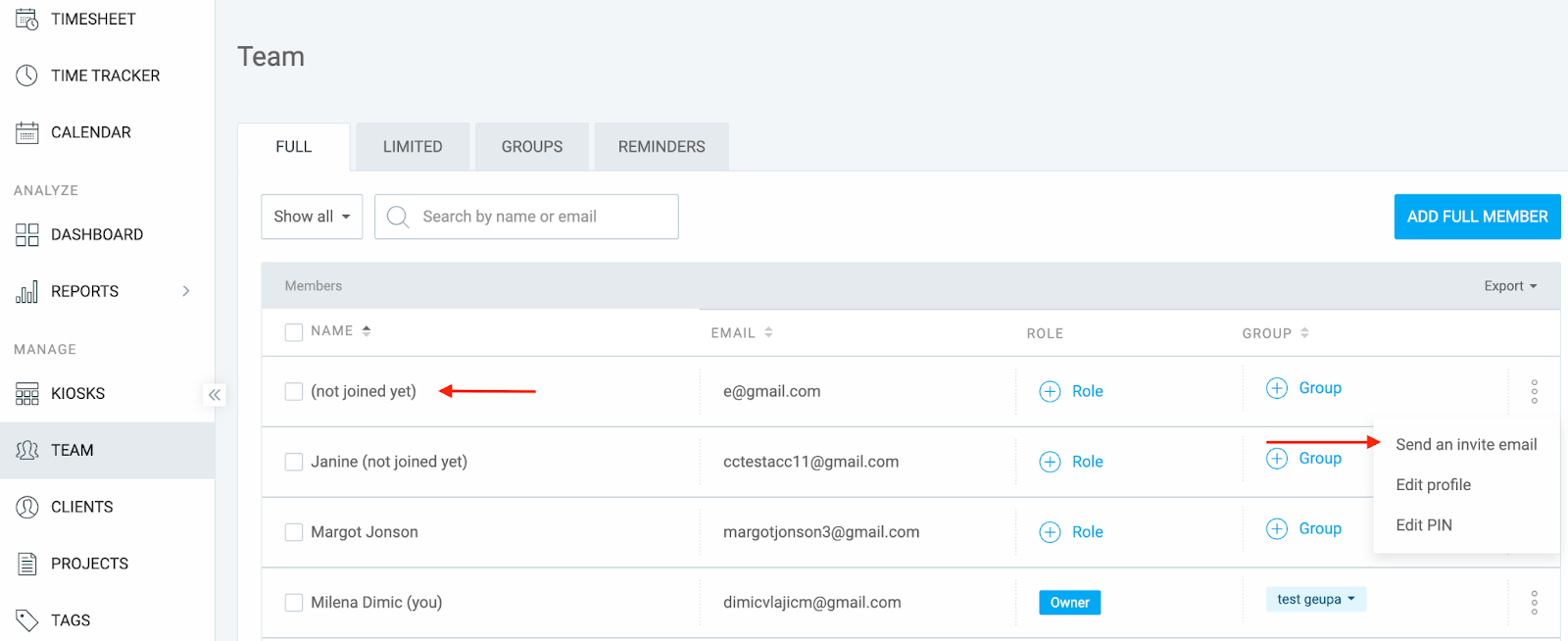Viewport: 1568px width, 641px height.
Task: Check the first (not joined yet) row checkbox
Action: (x=294, y=391)
